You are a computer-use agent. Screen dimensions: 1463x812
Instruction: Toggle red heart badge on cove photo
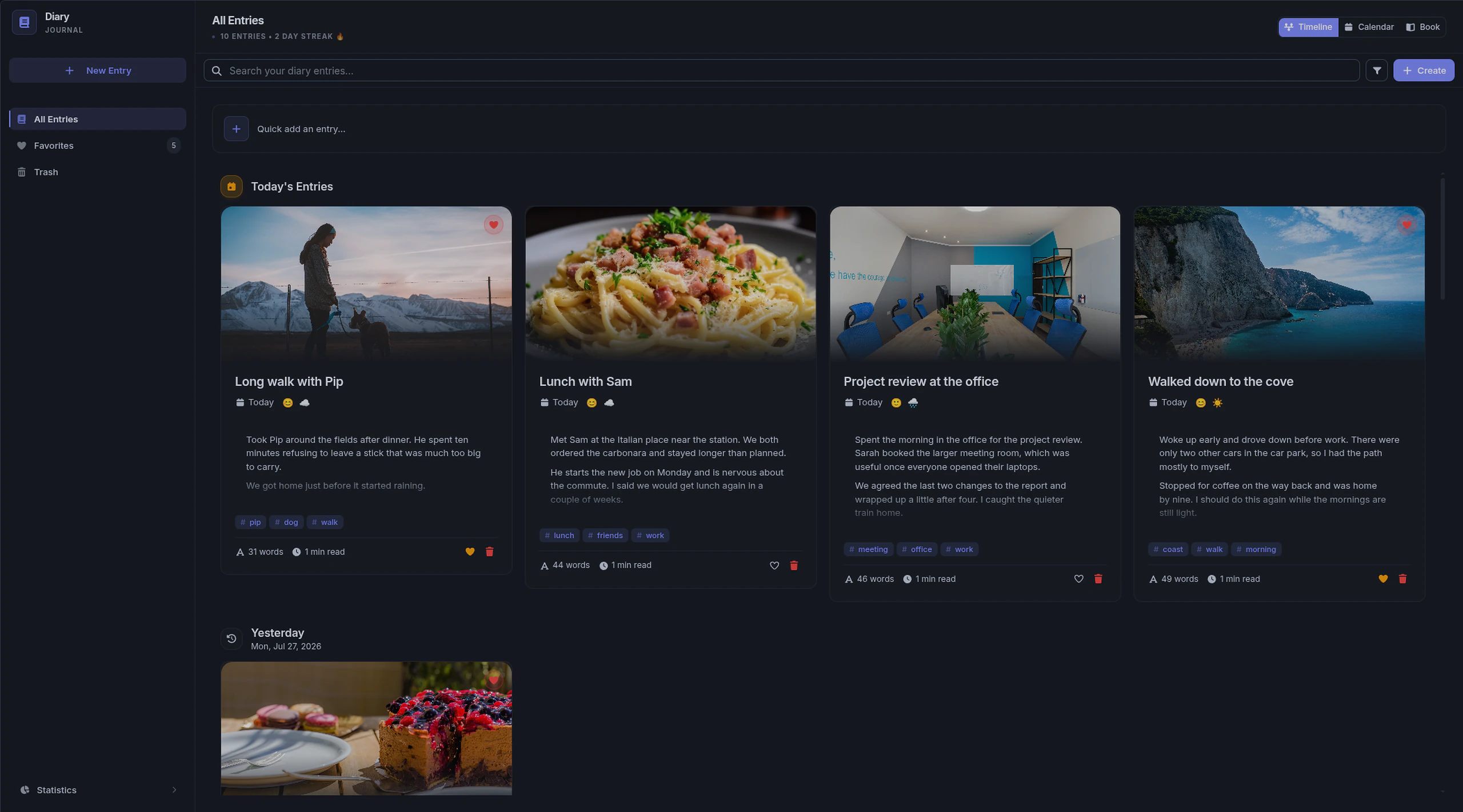pyautogui.click(x=1406, y=225)
